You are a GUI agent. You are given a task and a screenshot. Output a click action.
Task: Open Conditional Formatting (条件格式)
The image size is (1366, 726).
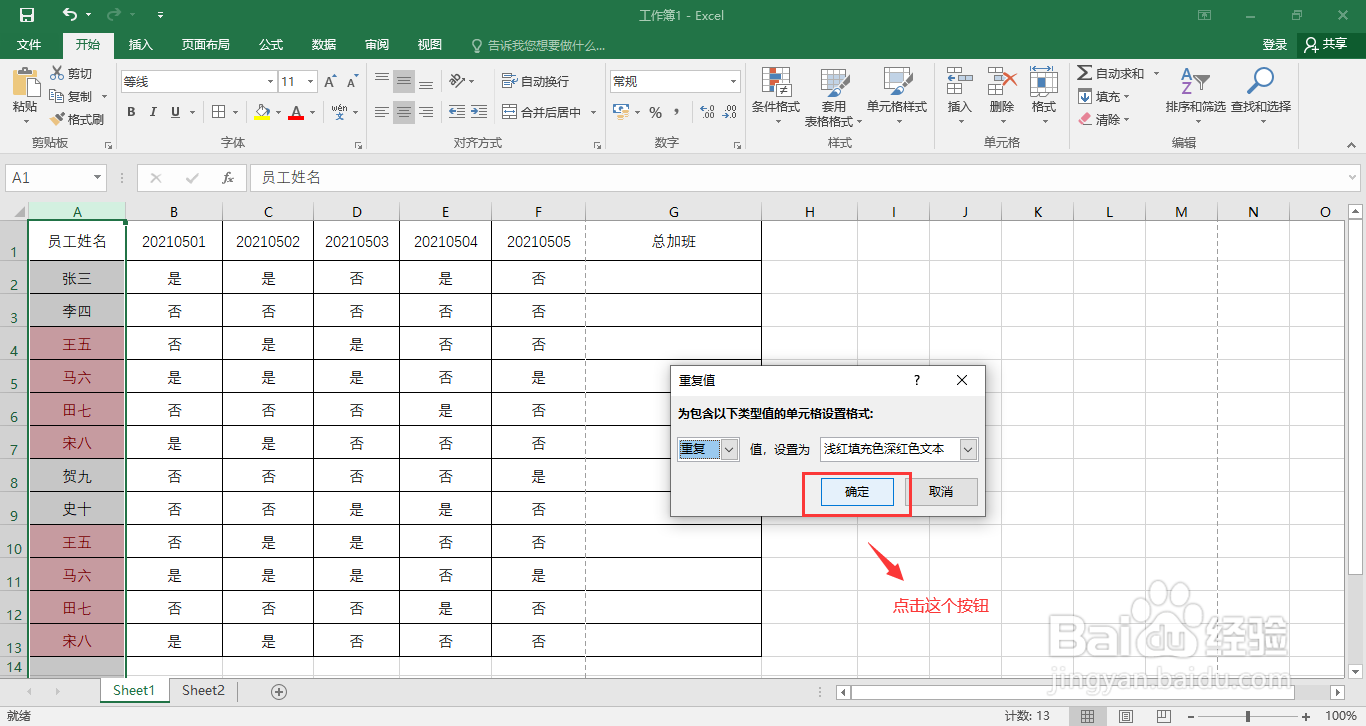click(776, 97)
